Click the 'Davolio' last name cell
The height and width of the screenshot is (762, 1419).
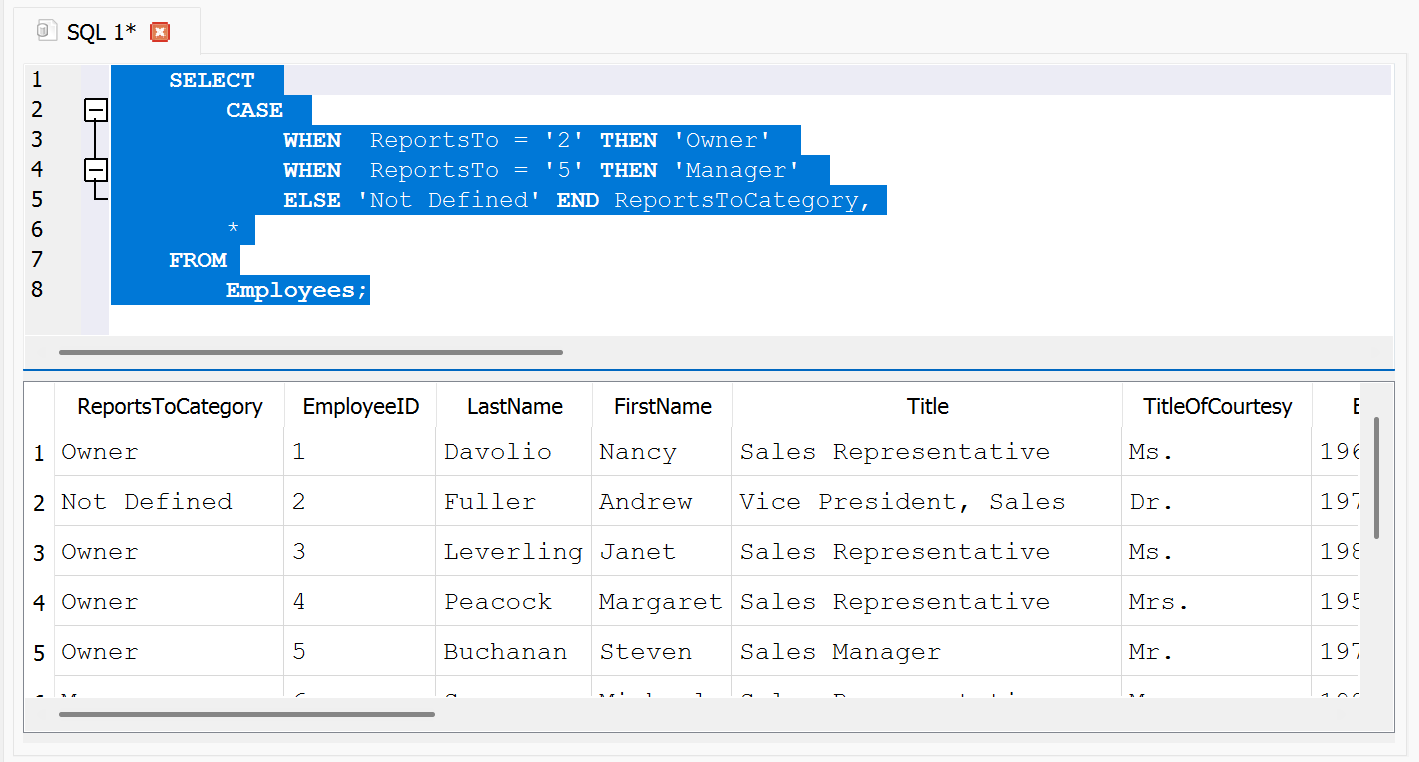point(497,451)
